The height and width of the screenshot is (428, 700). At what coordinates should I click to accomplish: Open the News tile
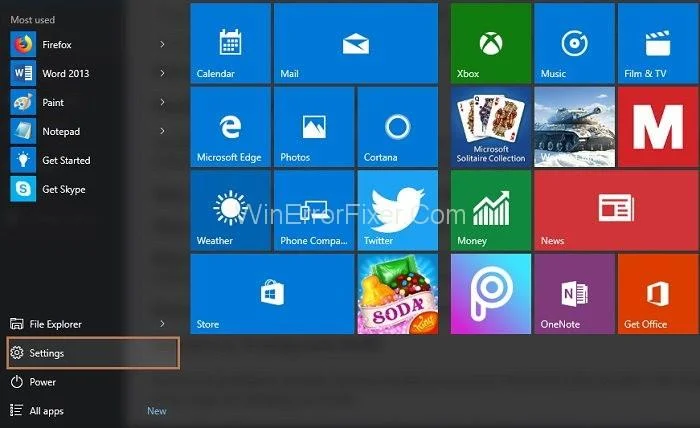tap(616, 210)
